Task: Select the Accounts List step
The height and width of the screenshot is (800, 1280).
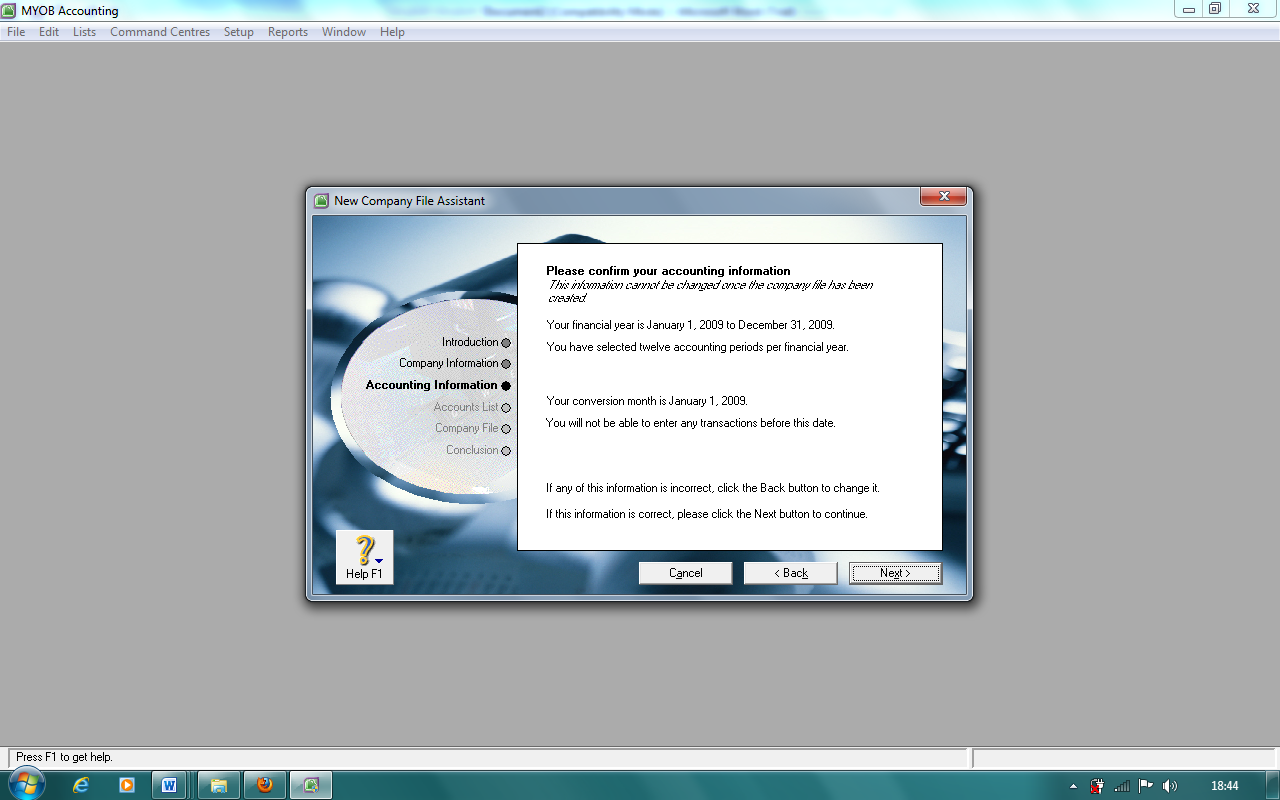Action: coord(466,407)
